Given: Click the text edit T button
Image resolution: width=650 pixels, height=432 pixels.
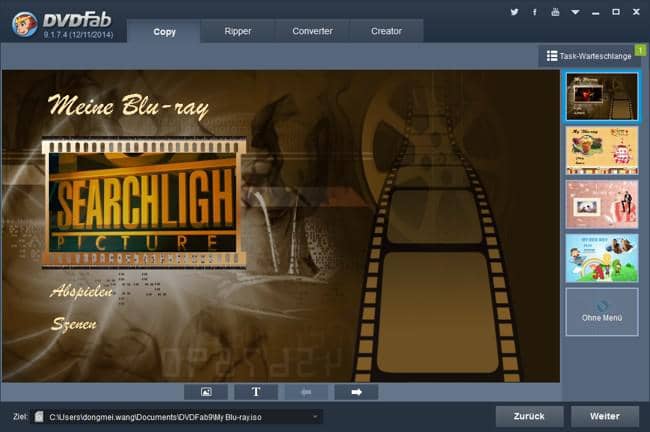Looking at the screenshot, I should coord(256,392).
